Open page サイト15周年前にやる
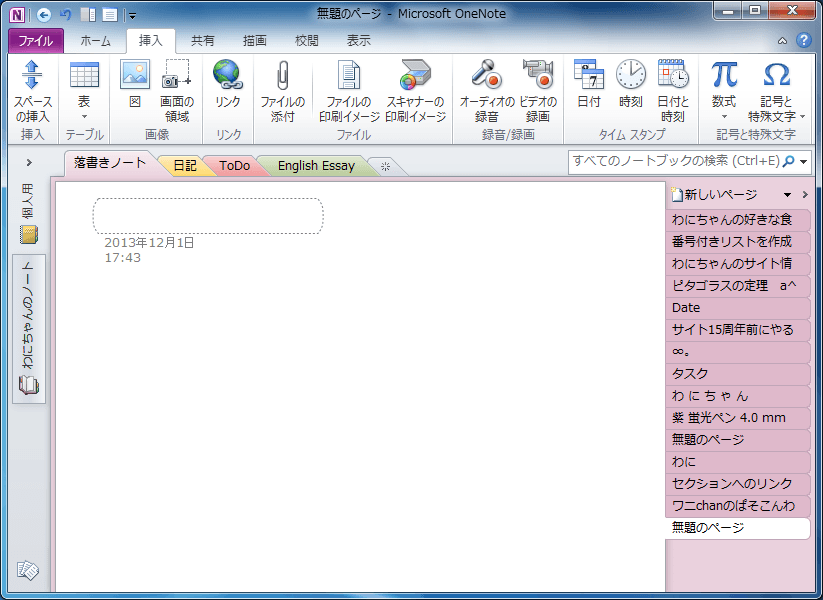Viewport: 823px width, 600px height. pyautogui.click(x=737, y=330)
